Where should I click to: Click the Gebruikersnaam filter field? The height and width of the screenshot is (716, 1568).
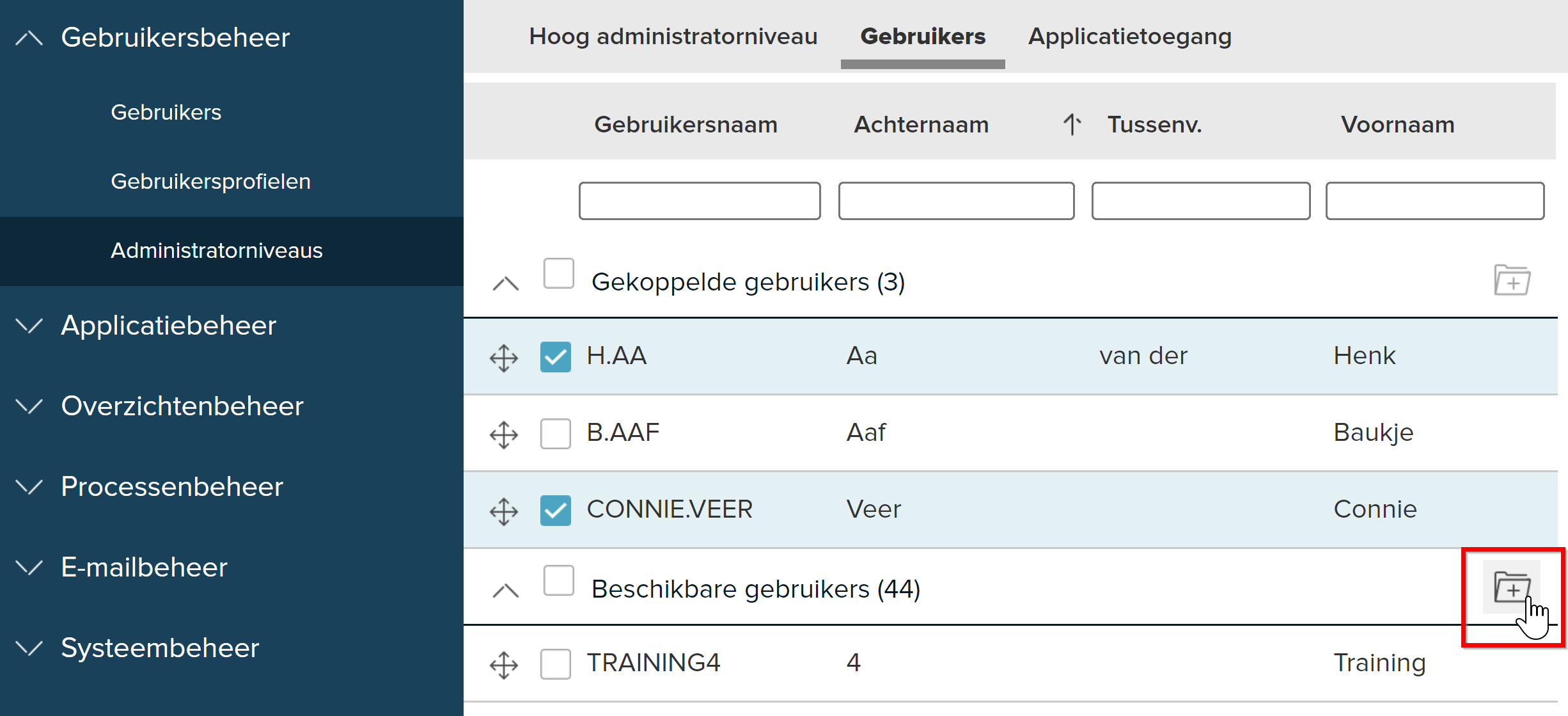click(700, 201)
